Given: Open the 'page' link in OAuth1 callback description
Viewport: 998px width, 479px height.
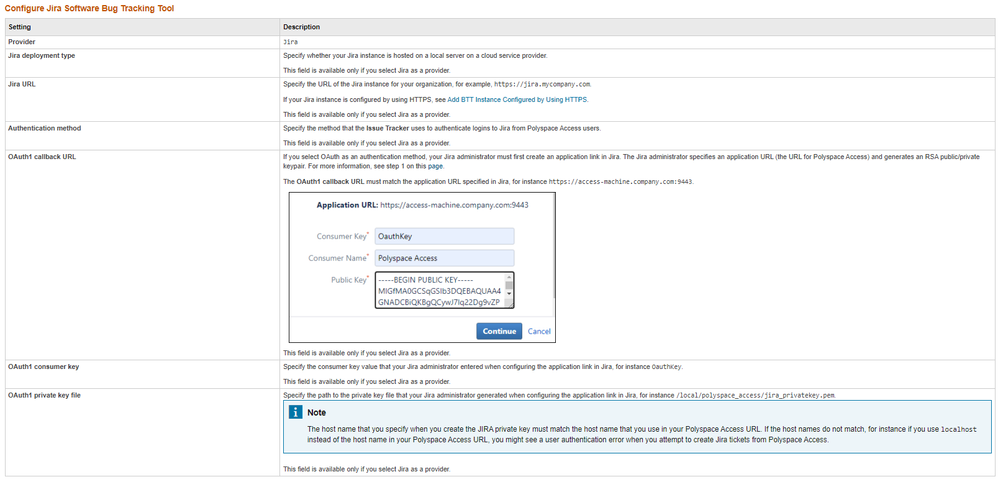Looking at the screenshot, I should [x=435, y=166].
